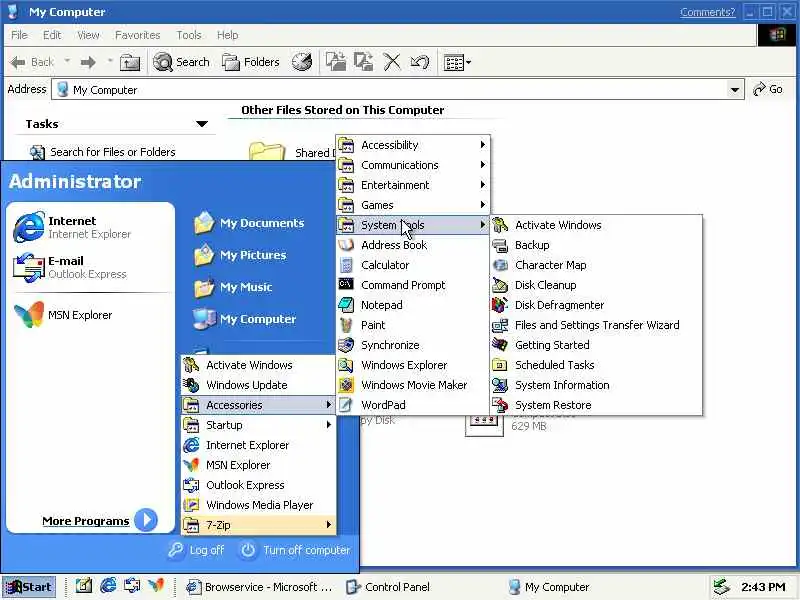Open Windows Explorer from Accessories
The height and width of the screenshot is (600, 800).
[413, 365]
